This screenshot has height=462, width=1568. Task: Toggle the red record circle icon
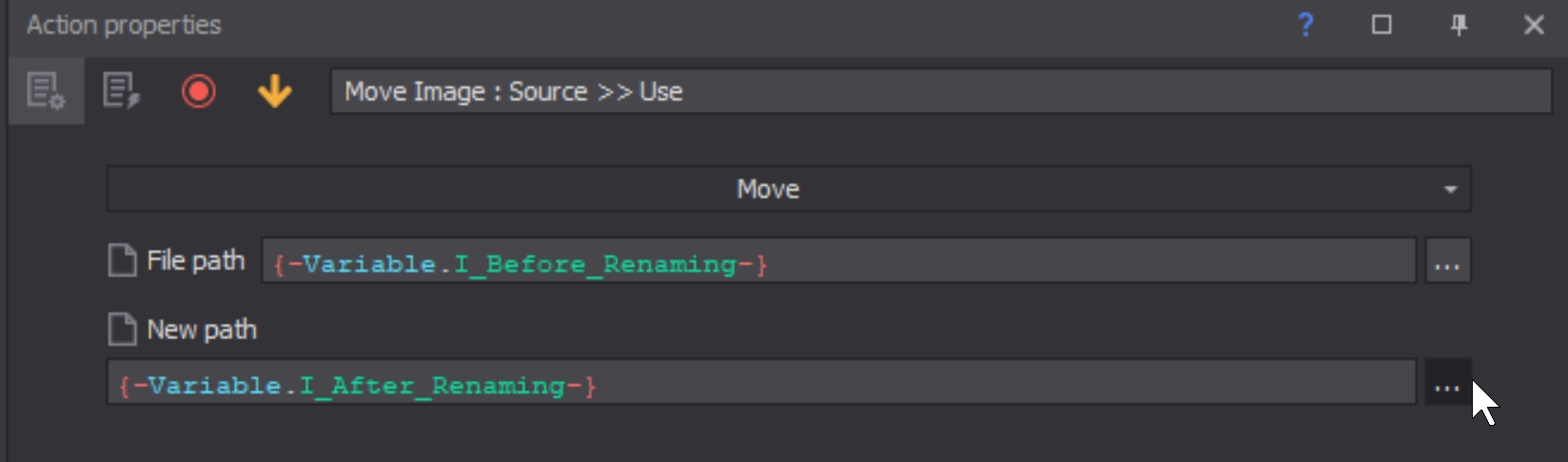(x=198, y=91)
